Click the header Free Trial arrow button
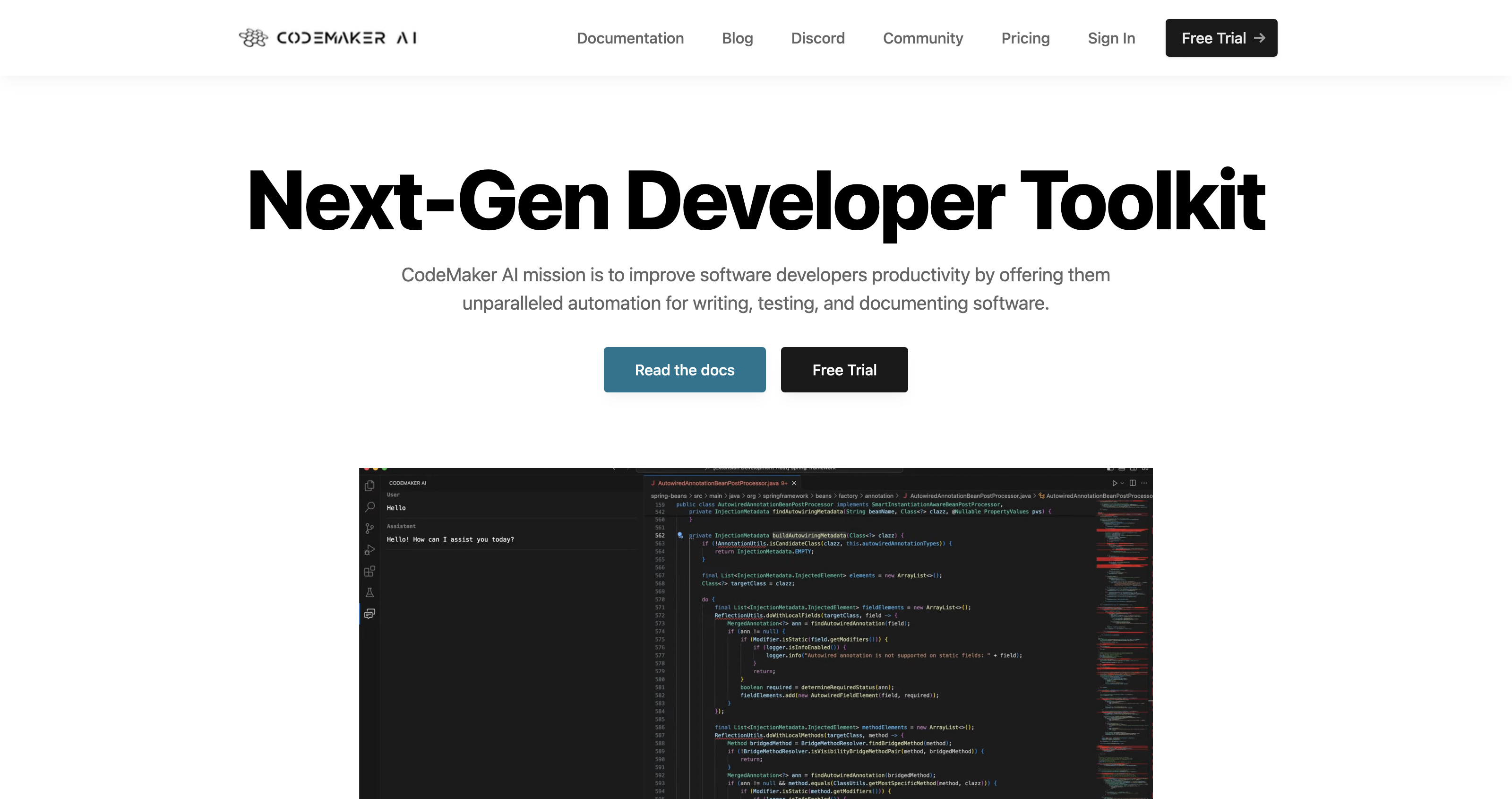 1221,38
